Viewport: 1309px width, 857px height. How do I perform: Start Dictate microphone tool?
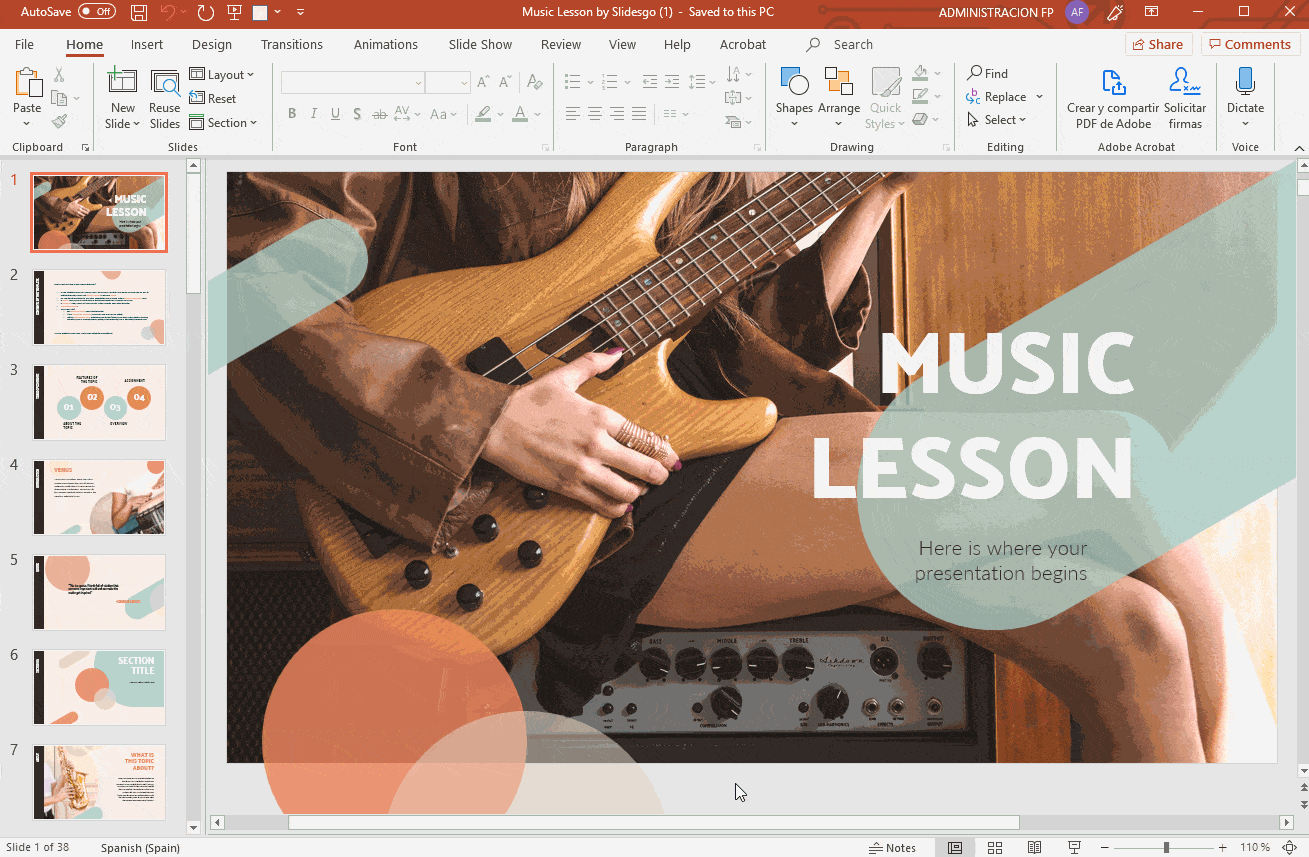[x=1245, y=85]
